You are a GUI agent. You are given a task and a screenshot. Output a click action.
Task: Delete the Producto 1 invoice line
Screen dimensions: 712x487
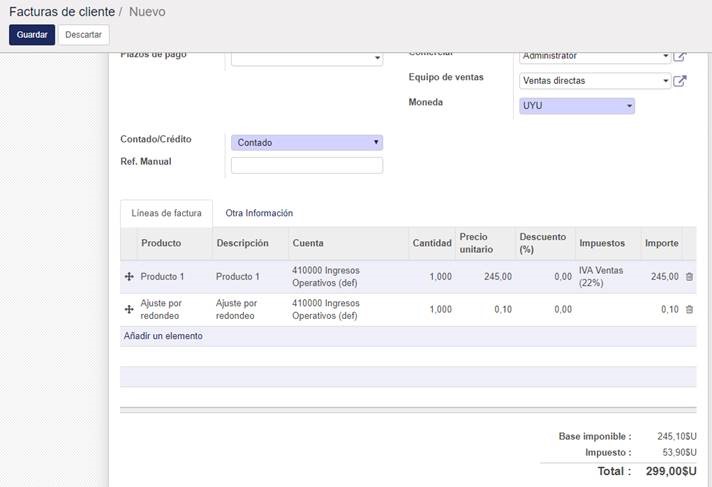pos(689,277)
